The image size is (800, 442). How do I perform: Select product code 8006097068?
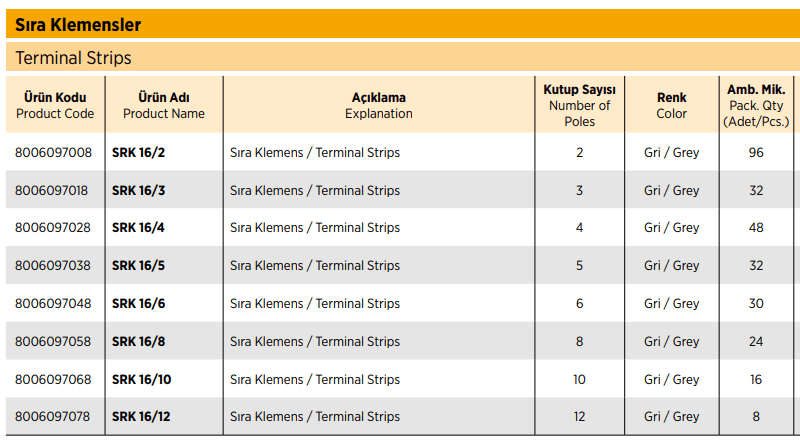(x=53, y=379)
